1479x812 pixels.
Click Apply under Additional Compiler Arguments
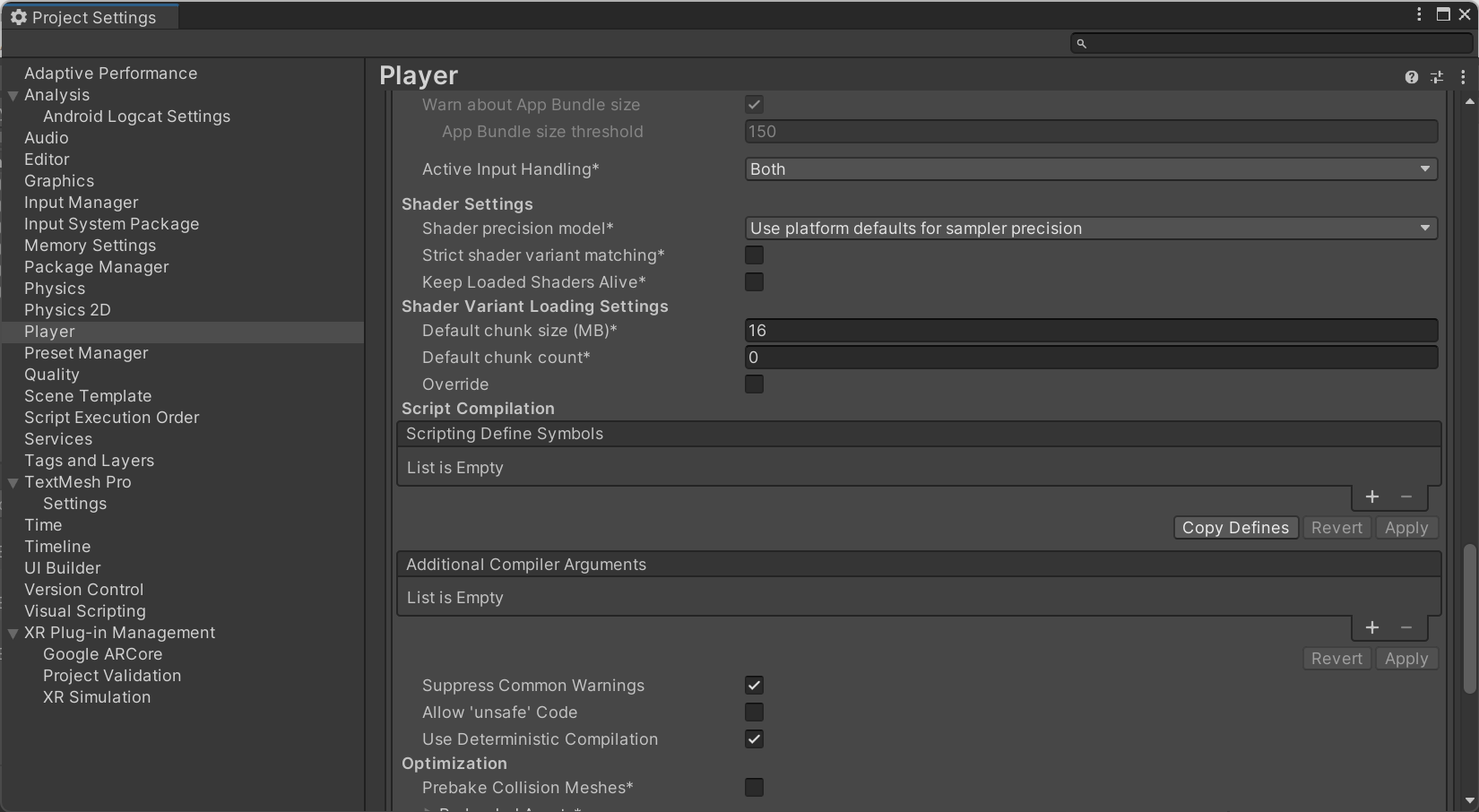(x=1405, y=659)
